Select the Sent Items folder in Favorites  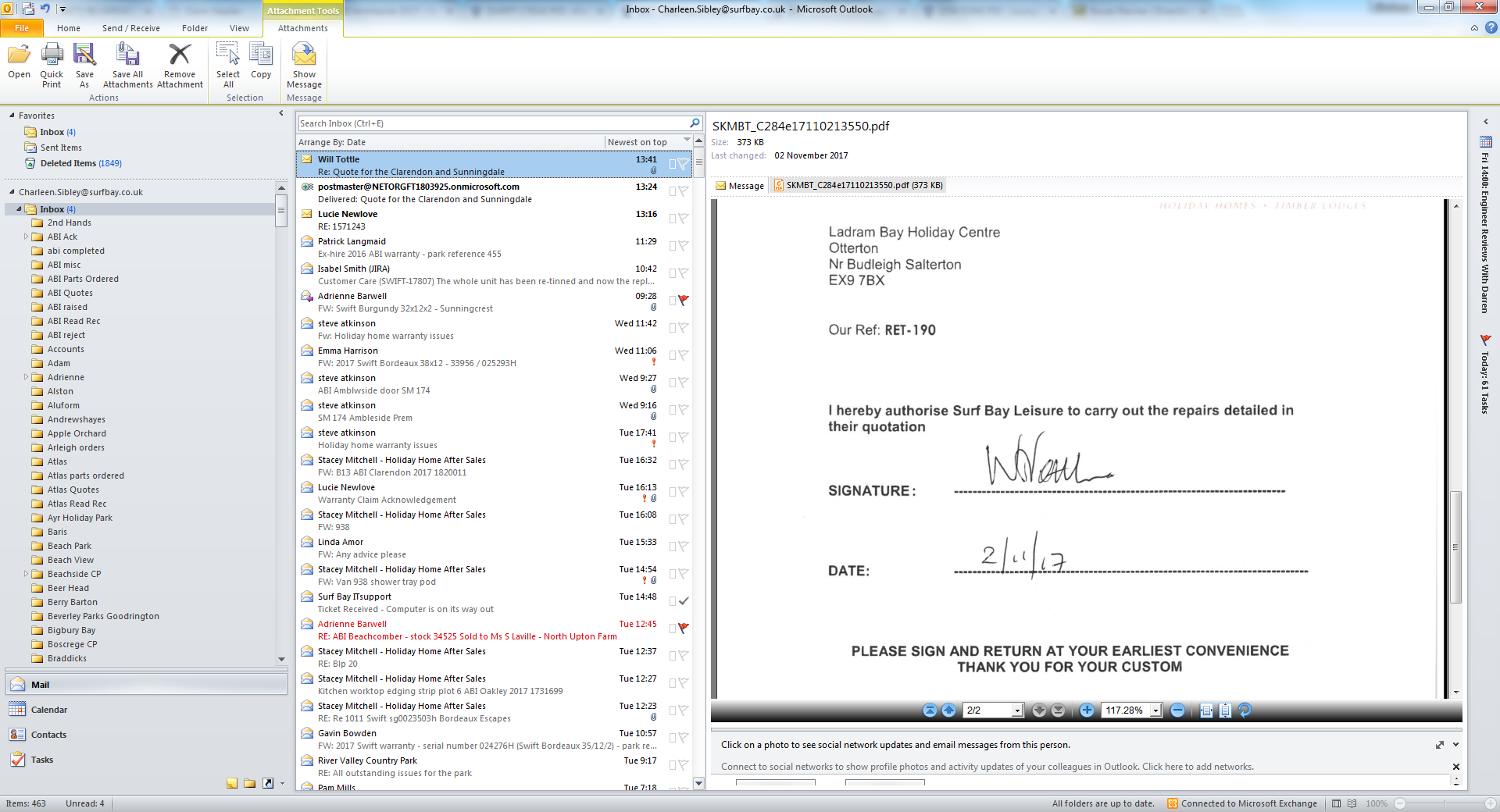point(61,148)
